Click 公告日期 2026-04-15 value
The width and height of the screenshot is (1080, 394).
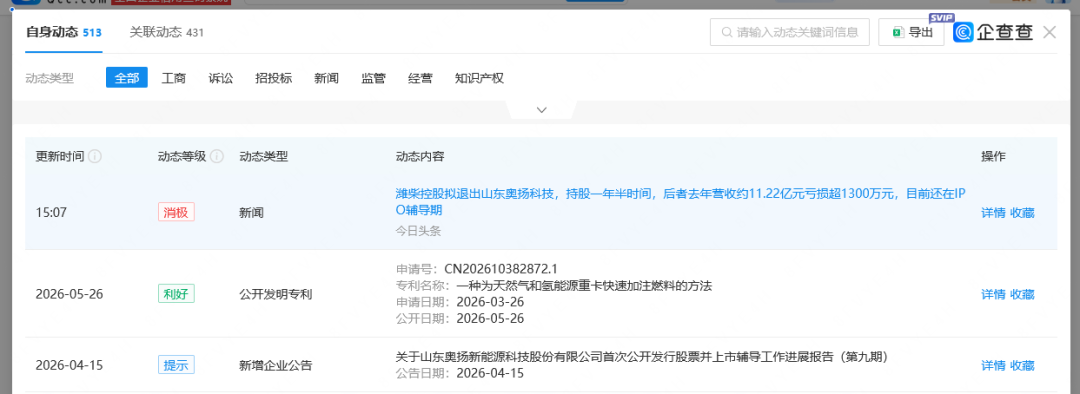[x=490, y=373]
